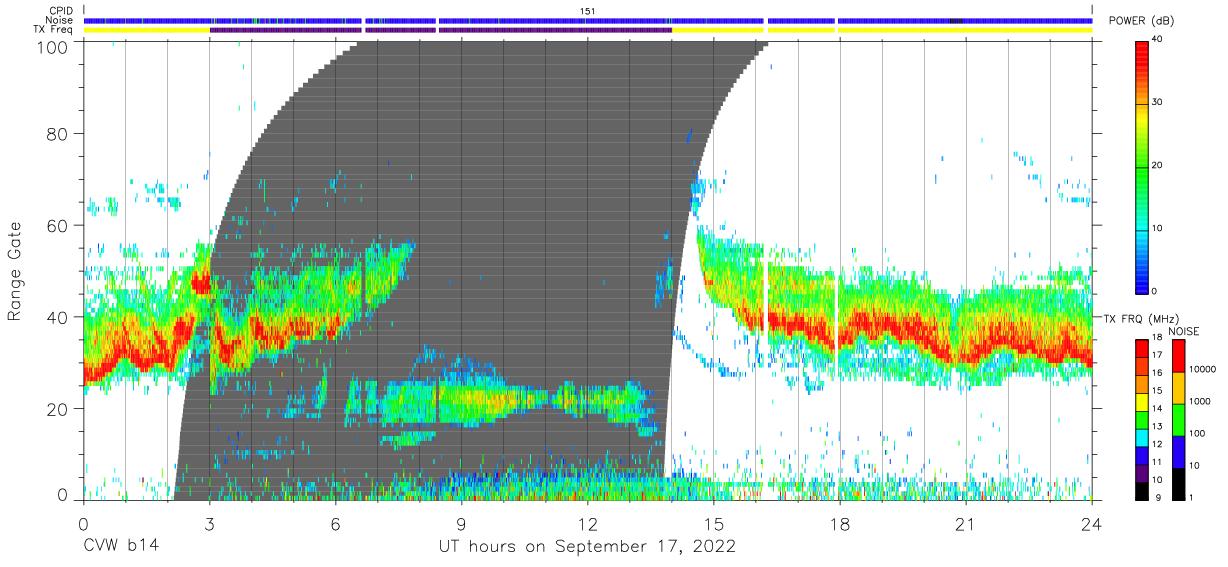Click the noise scale label '1000'
Image resolution: width=1228 pixels, height=567 pixels.
click(x=1201, y=401)
